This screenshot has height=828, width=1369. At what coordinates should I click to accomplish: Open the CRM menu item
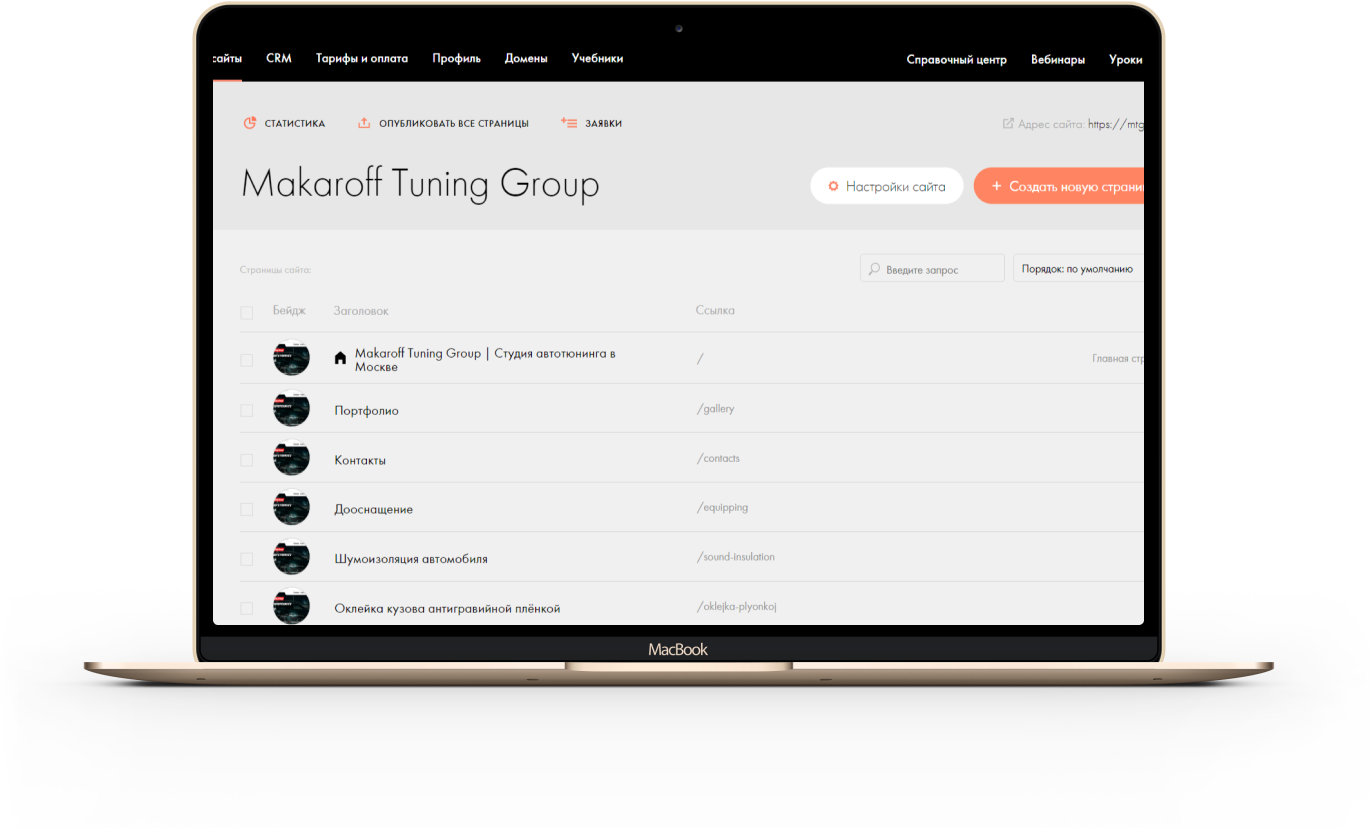click(279, 58)
